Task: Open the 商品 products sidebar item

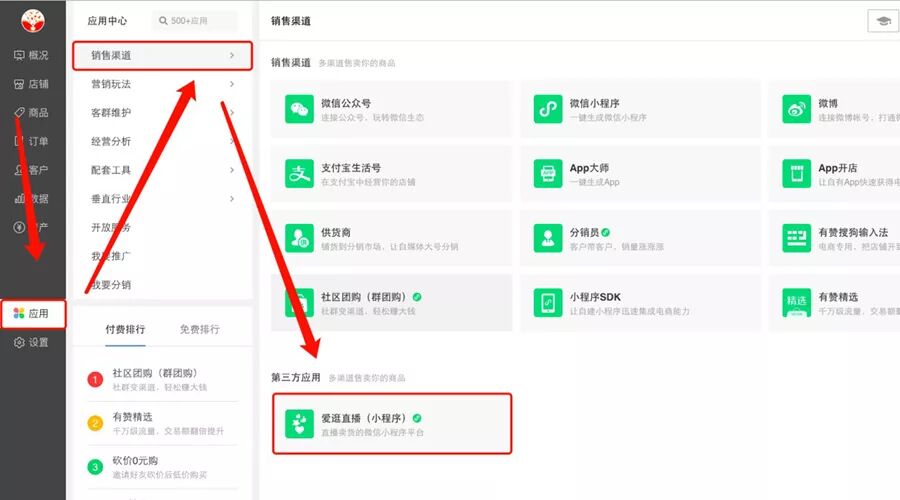Action: pos(32,113)
